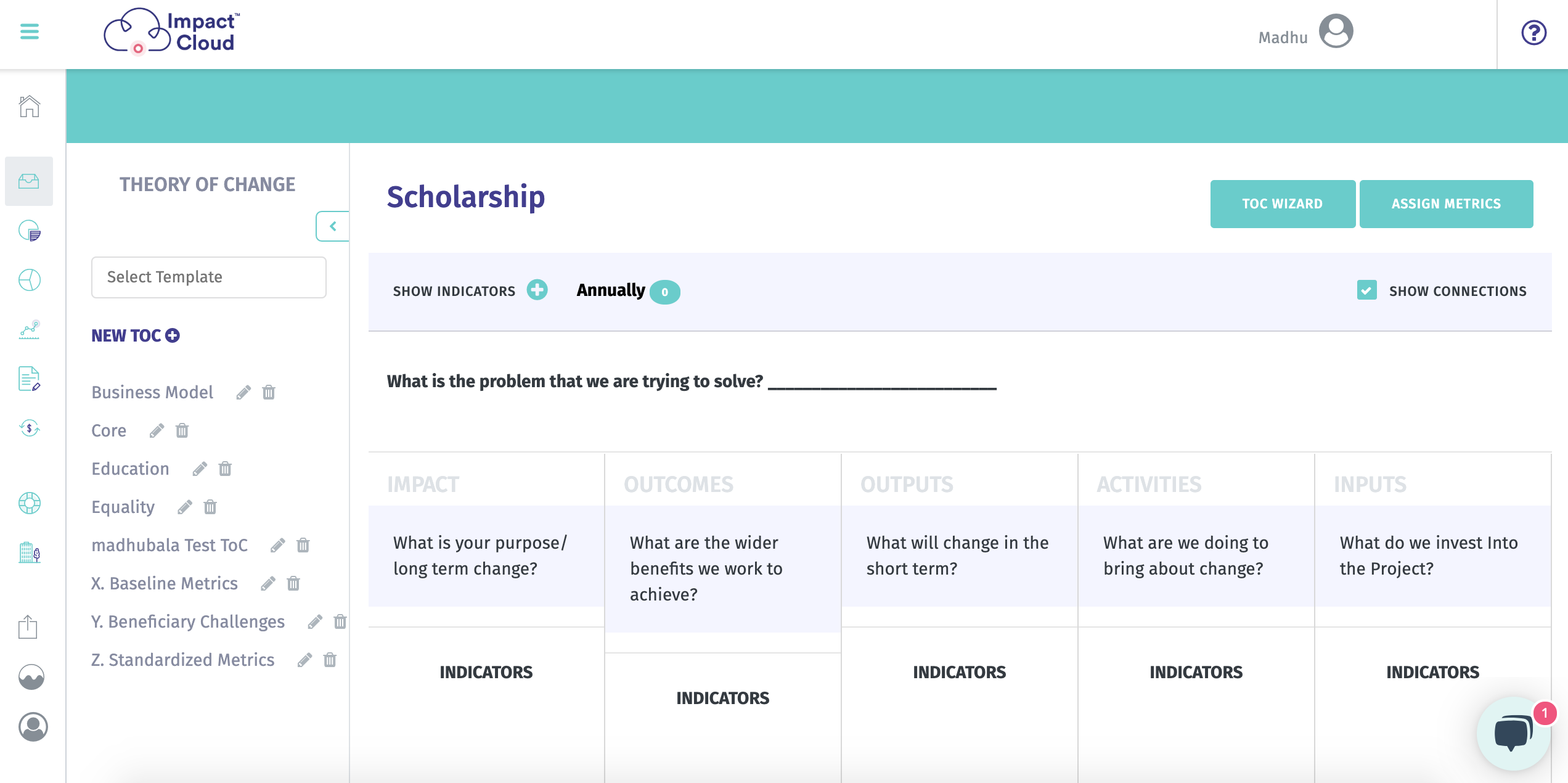Click the home icon in sidebar

[30, 106]
